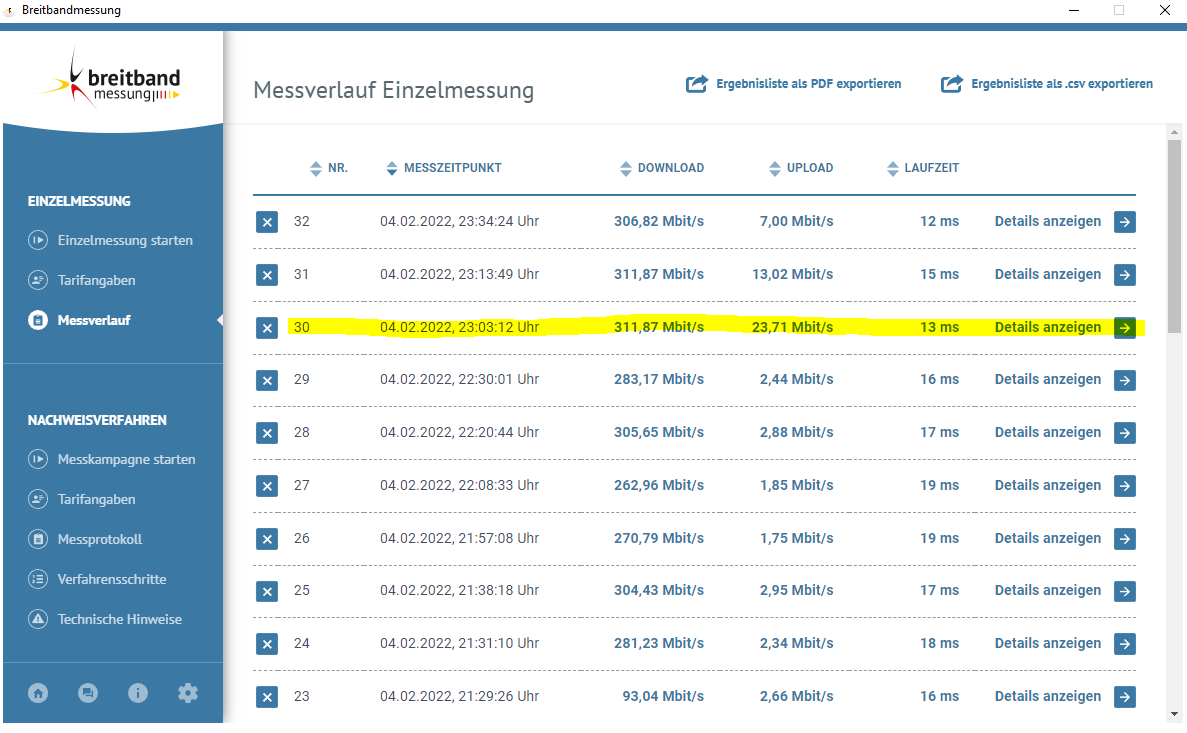Screen dimensions: 1187x733
Task: Click scrollbar down arrow
Action: [x=1174, y=713]
